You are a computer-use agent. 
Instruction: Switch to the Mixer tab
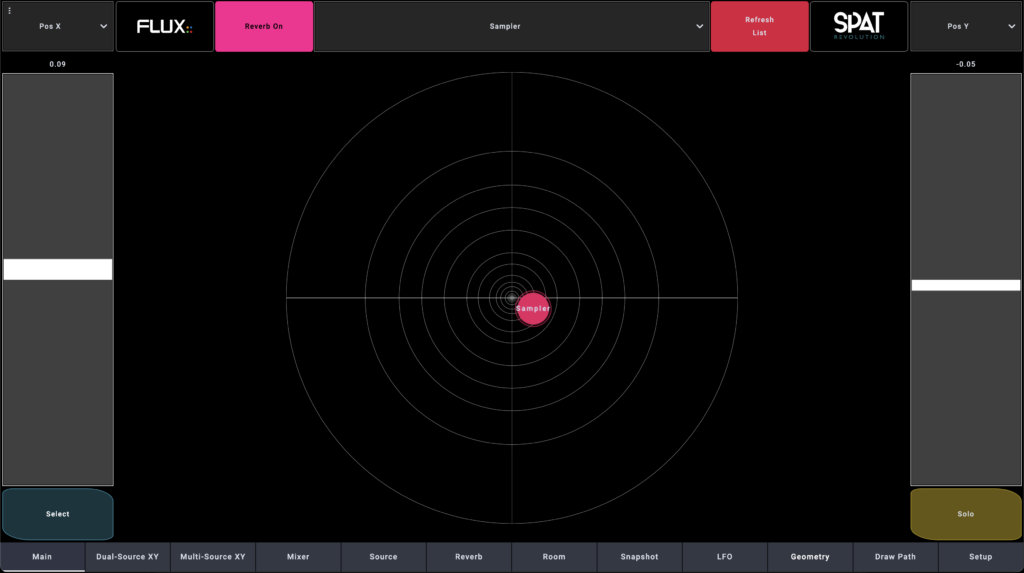pos(298,557)
